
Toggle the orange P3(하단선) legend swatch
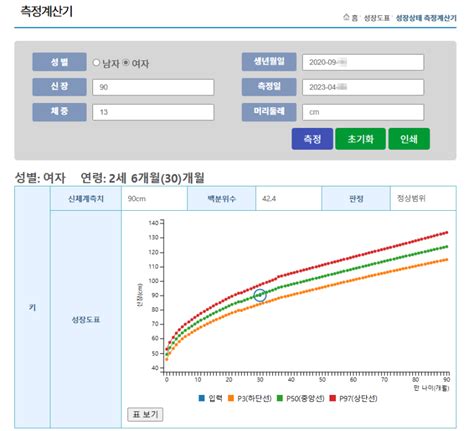click(231, 398)
